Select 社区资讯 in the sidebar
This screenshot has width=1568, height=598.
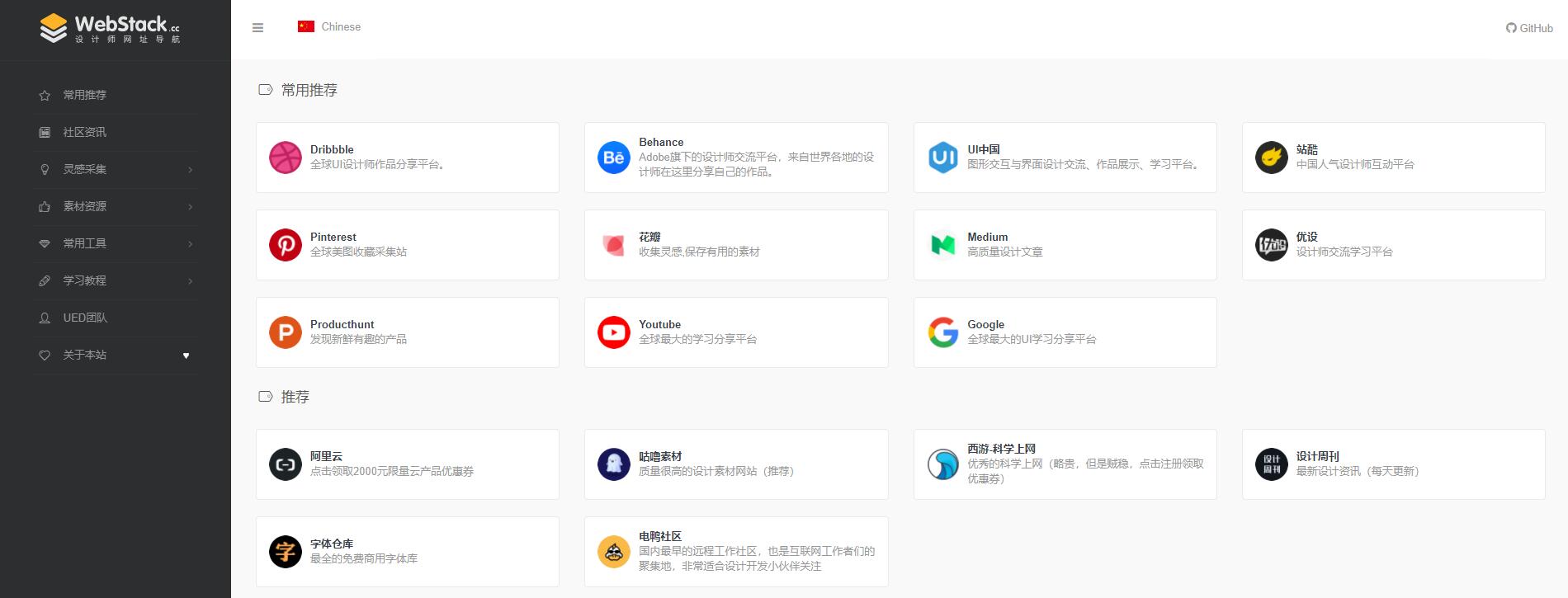click(x=84, y=132)
